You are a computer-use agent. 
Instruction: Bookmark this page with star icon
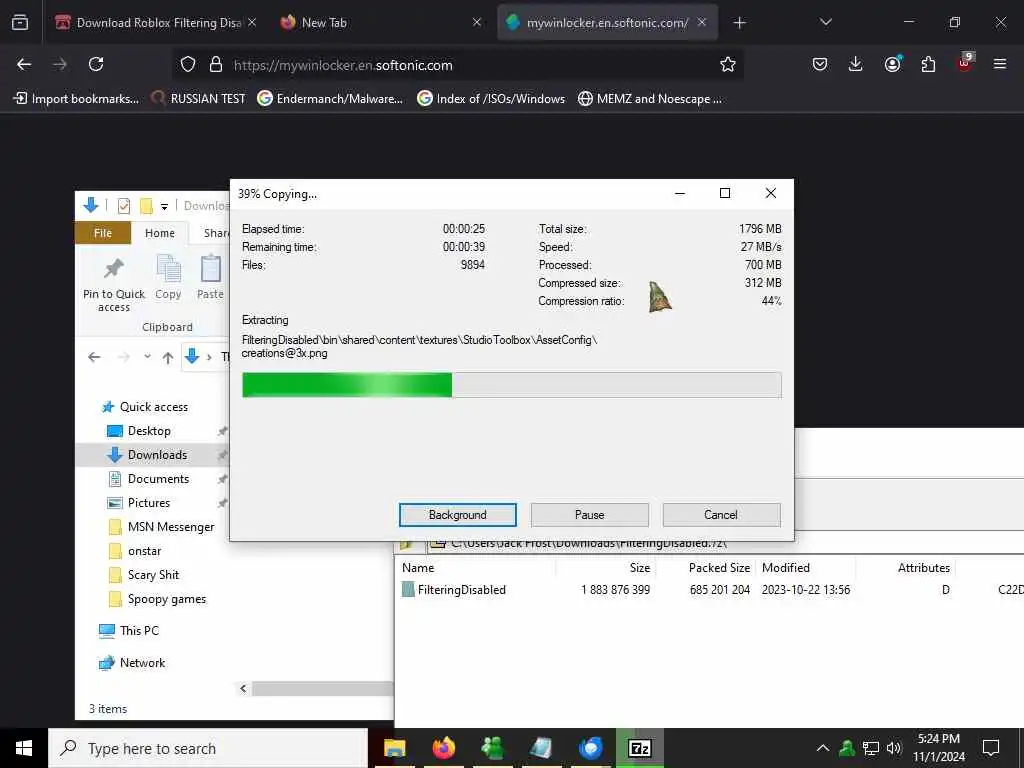[x=728, y=64]
